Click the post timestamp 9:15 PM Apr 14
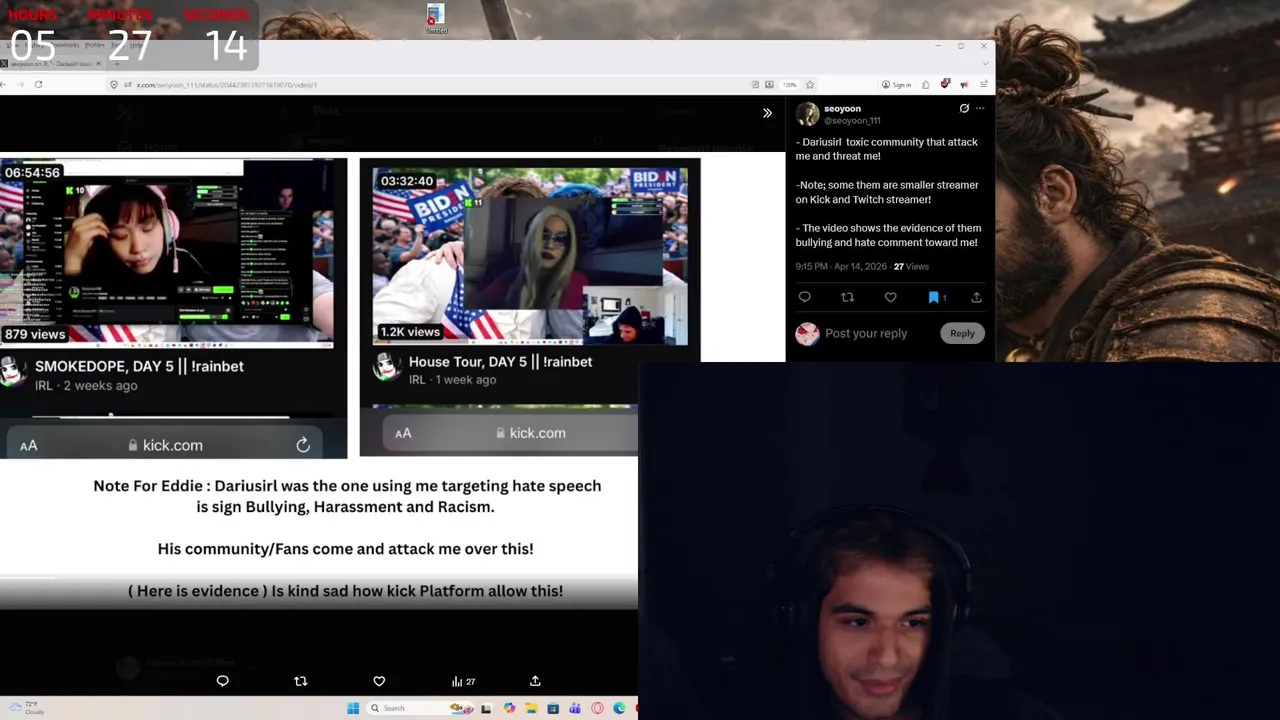The image size is (1280, 720). point(841,267)
